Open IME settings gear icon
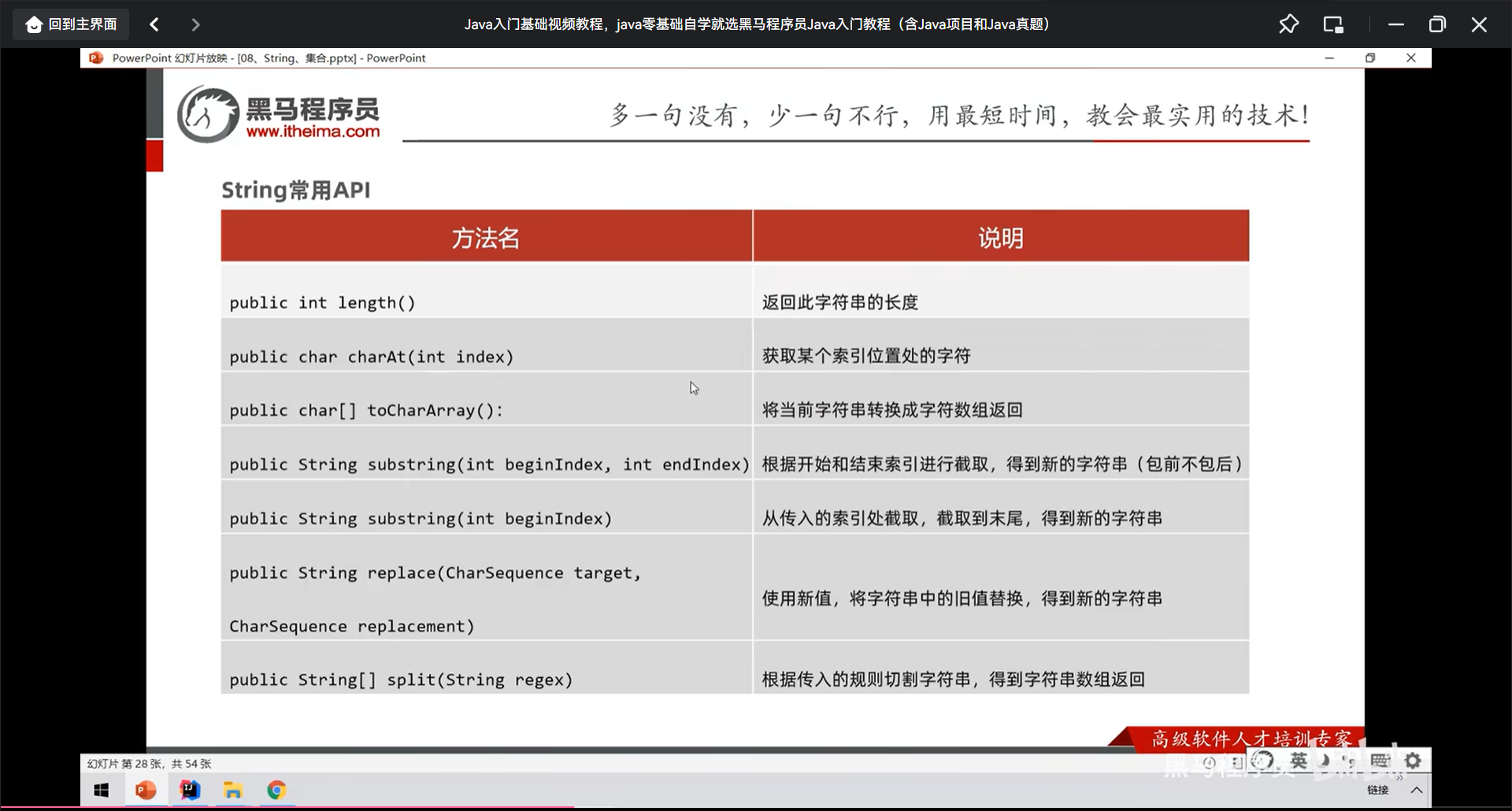This screenshot has height=811, width=1512. click(x=1413, y=761)
